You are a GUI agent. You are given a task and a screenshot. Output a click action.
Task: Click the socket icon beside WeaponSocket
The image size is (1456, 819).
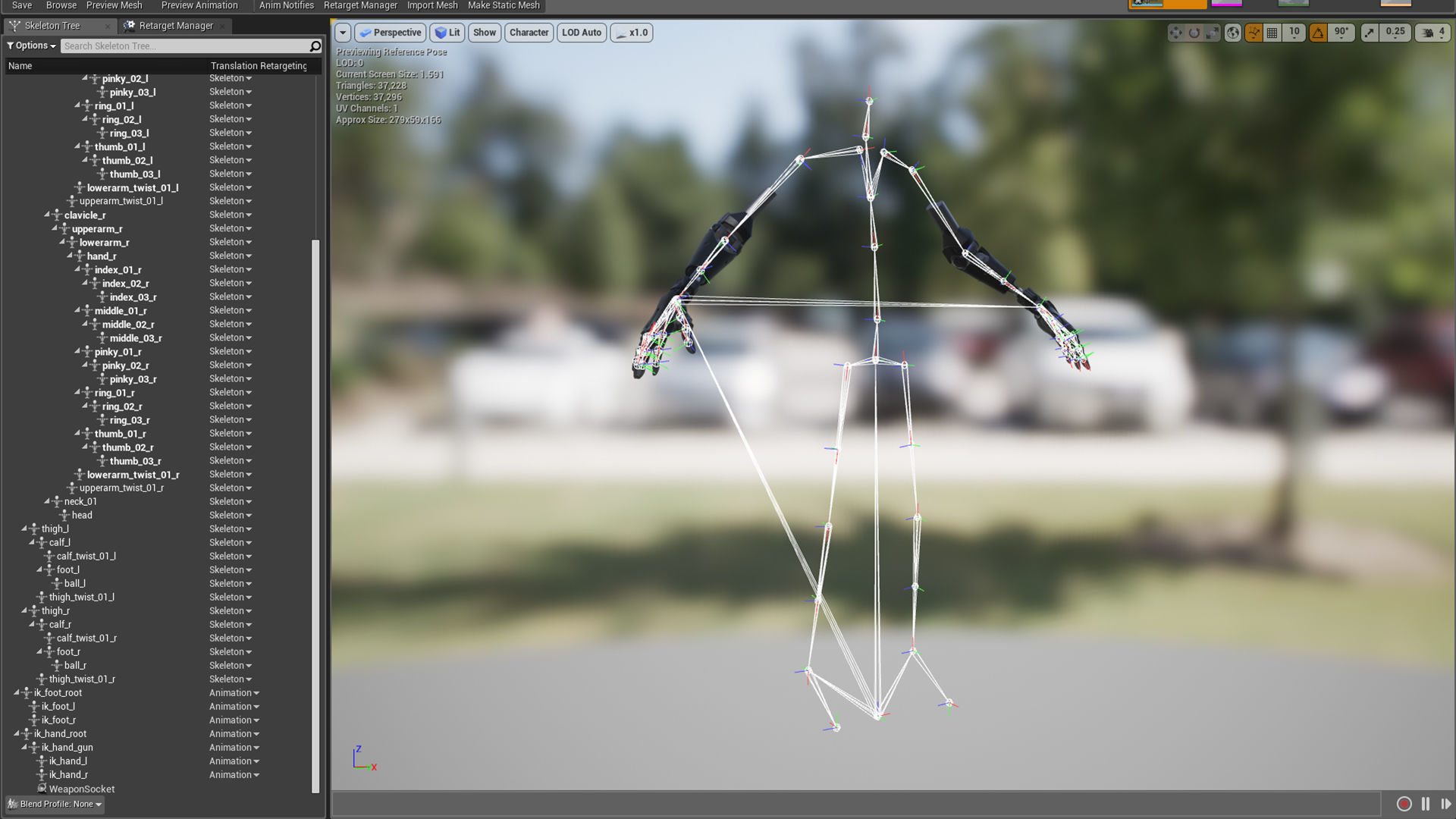tap(42, 788)
